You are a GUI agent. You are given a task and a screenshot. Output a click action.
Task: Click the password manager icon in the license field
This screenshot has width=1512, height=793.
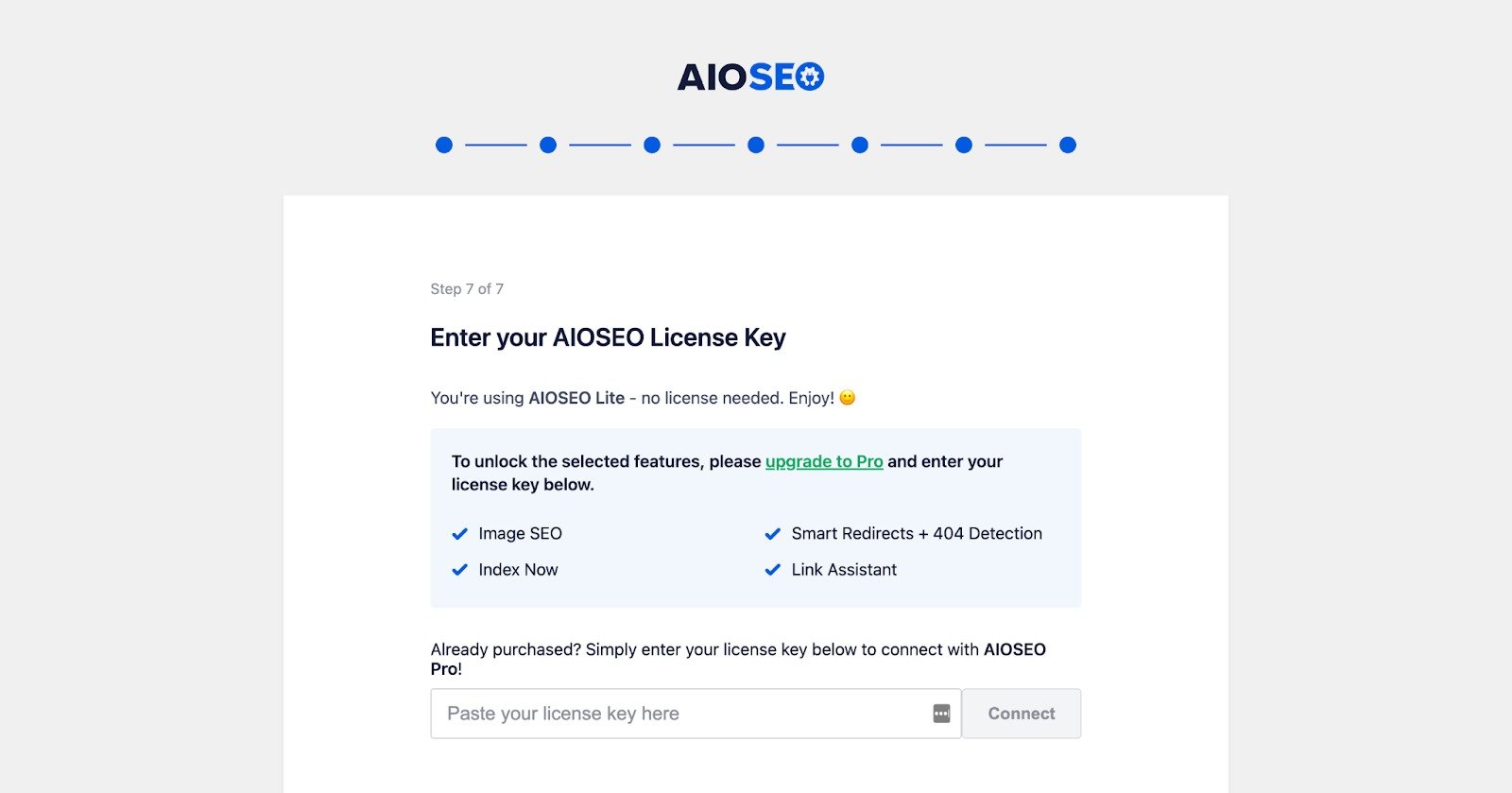click(941, 714)
